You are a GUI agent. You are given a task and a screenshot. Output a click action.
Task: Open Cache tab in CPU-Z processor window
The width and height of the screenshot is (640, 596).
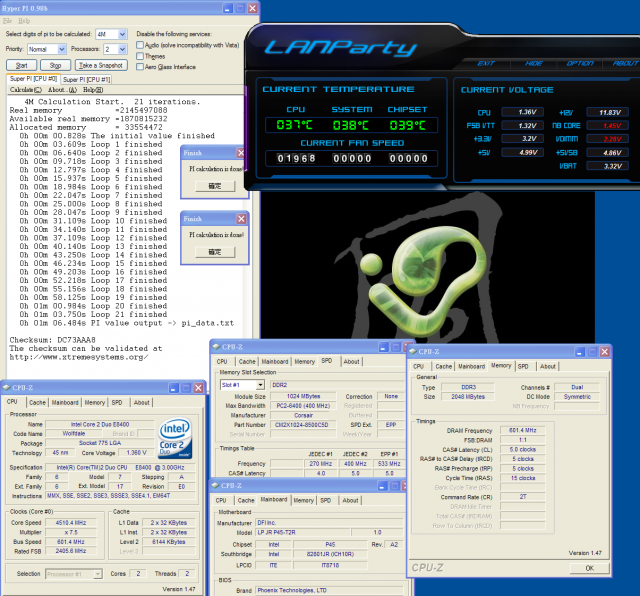click(x=37, y=402)
